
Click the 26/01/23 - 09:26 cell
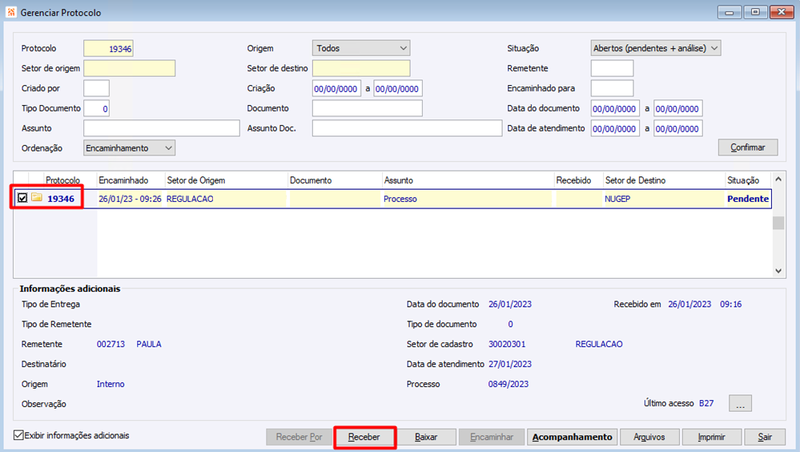[x=130, y=198]
